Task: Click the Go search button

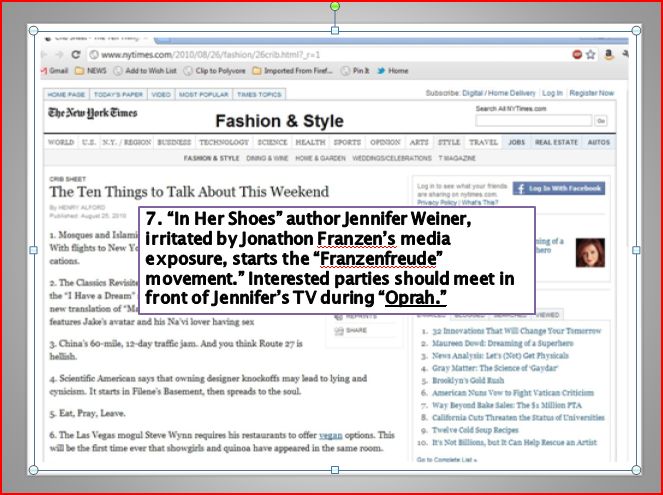Action: click(600, 121)
